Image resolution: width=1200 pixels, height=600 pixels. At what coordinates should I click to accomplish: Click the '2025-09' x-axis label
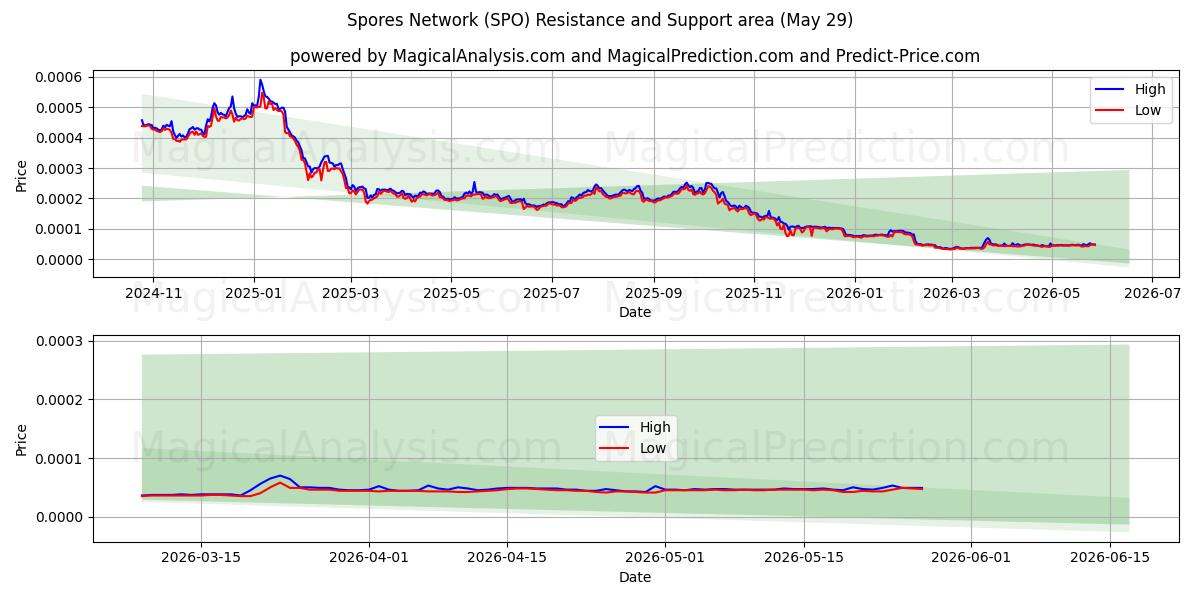tap(654, 294)
